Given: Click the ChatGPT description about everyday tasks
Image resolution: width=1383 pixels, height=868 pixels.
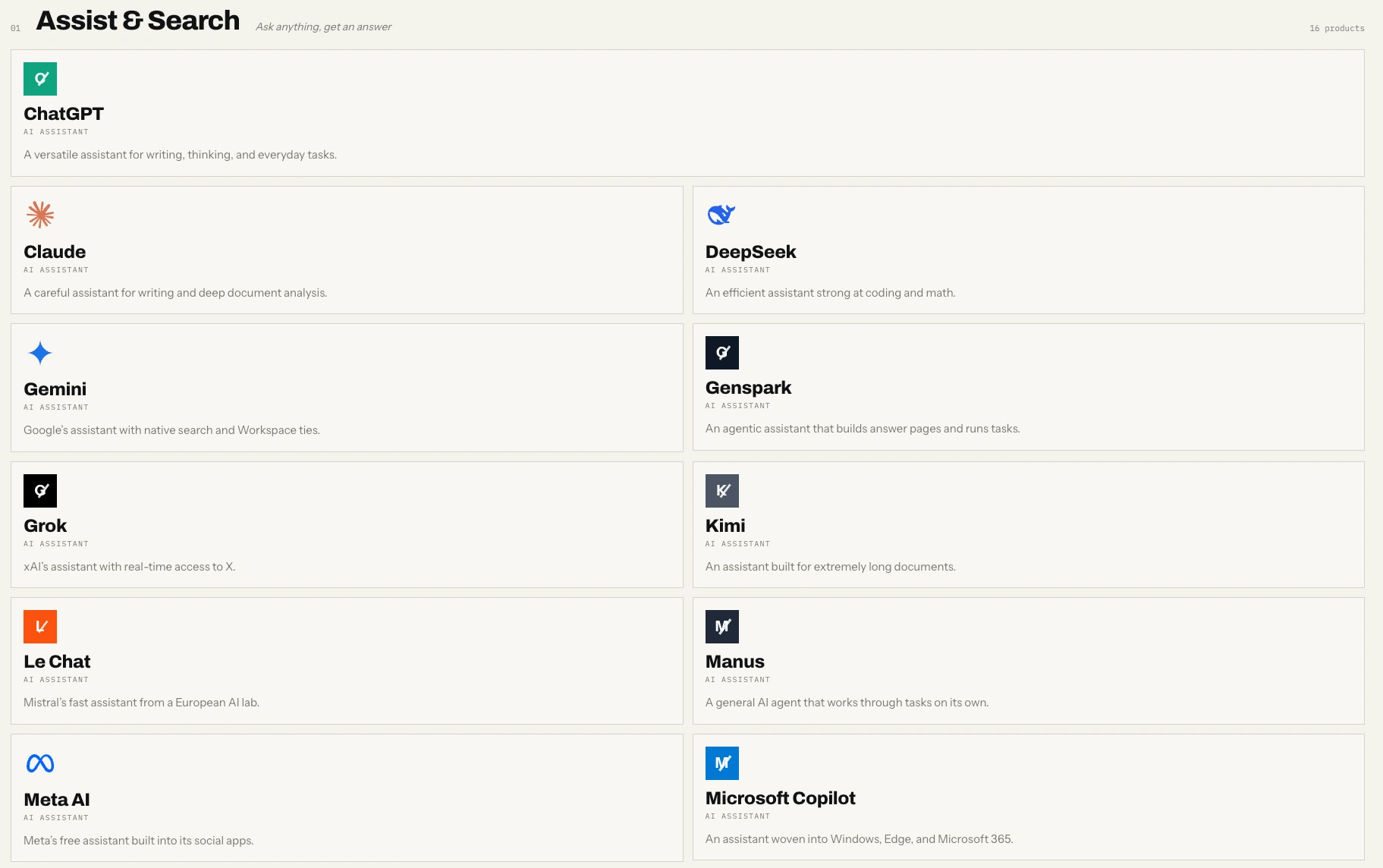Looking at the screenshot, I should (x=181, y=155).
